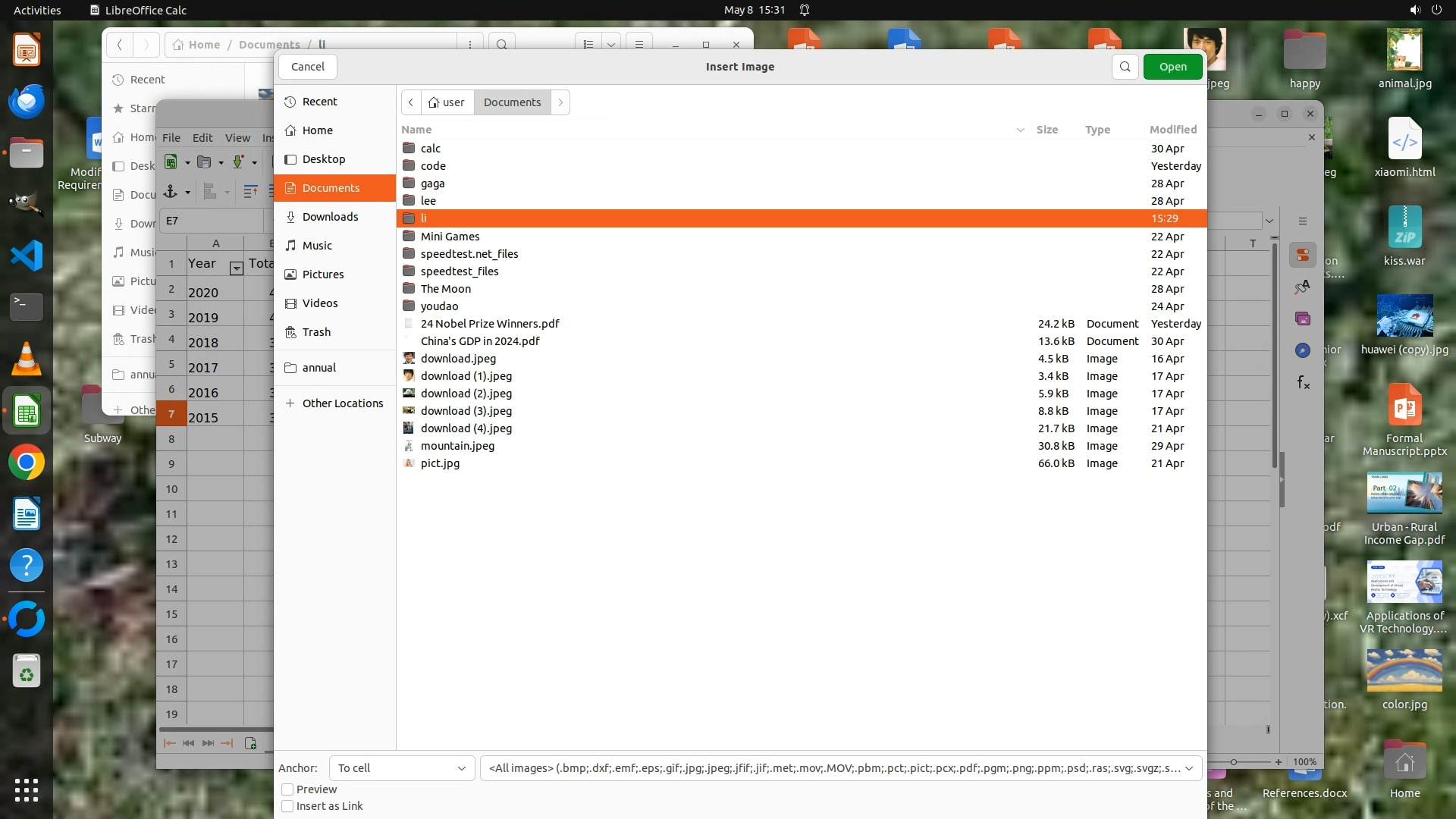
Task: Open the Navigator compass sidebar icon
Action: 1303,350
